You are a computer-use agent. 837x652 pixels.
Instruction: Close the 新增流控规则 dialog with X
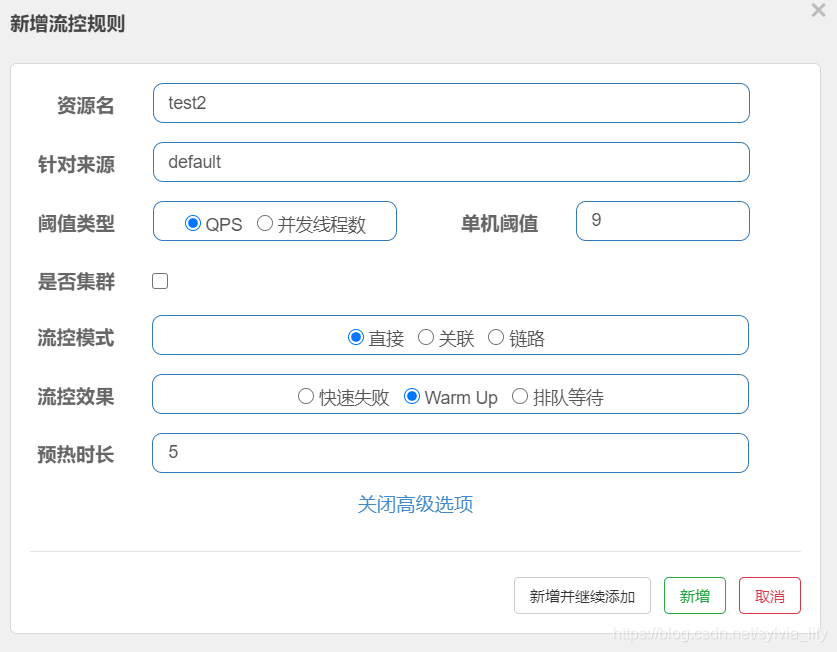(x=818, y=10)
